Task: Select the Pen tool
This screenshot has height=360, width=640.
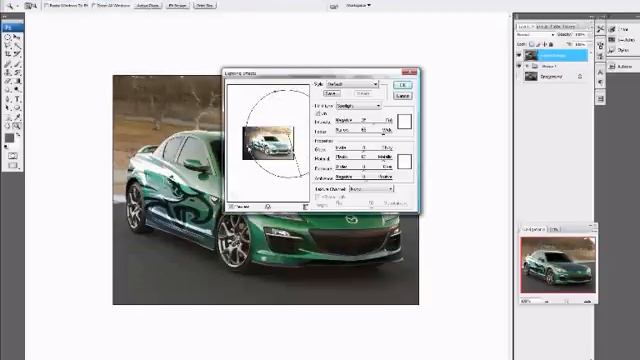Action: click(x=7, y=99)
